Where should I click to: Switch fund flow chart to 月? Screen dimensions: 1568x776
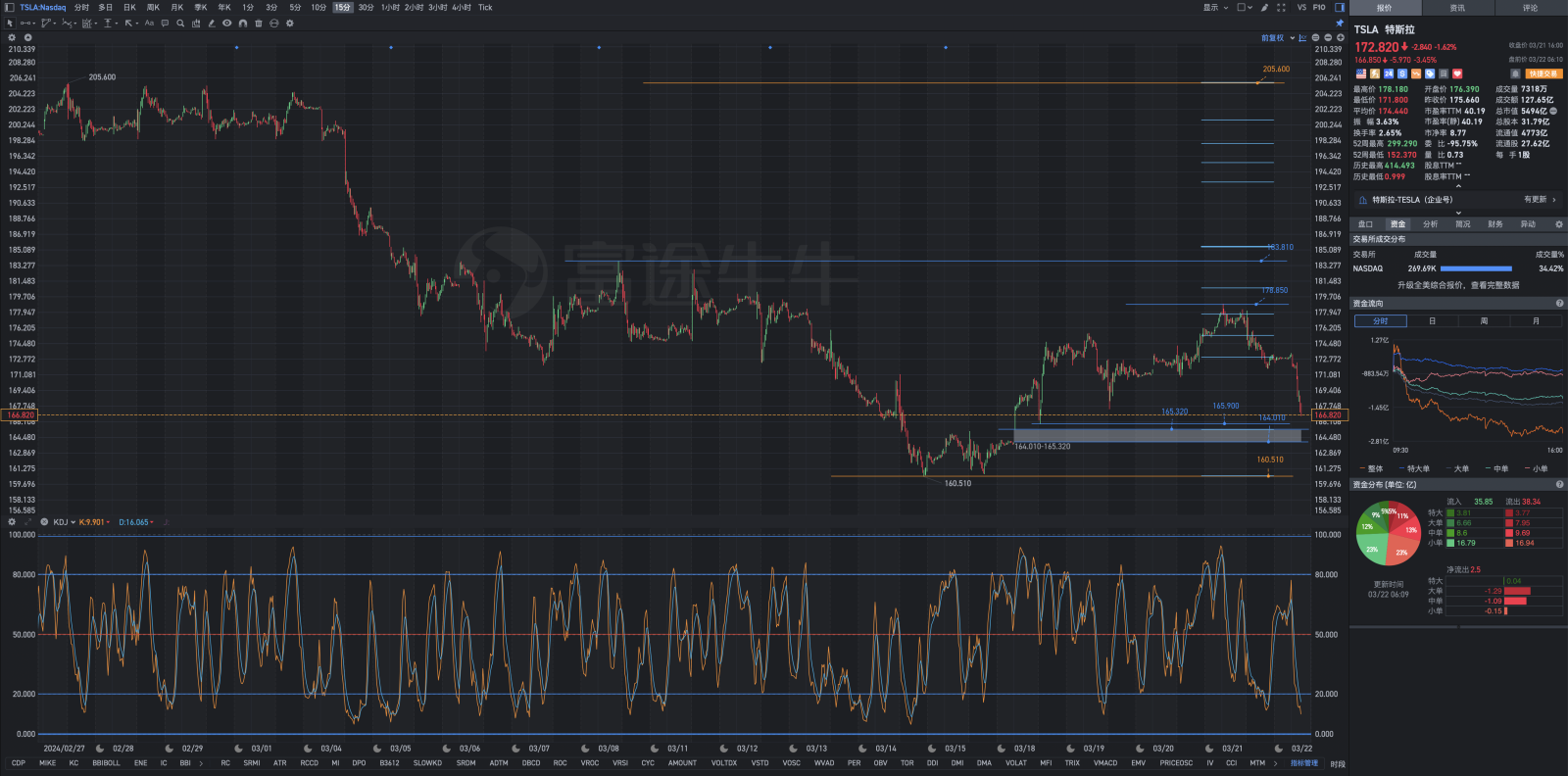tap(1536, 321)
